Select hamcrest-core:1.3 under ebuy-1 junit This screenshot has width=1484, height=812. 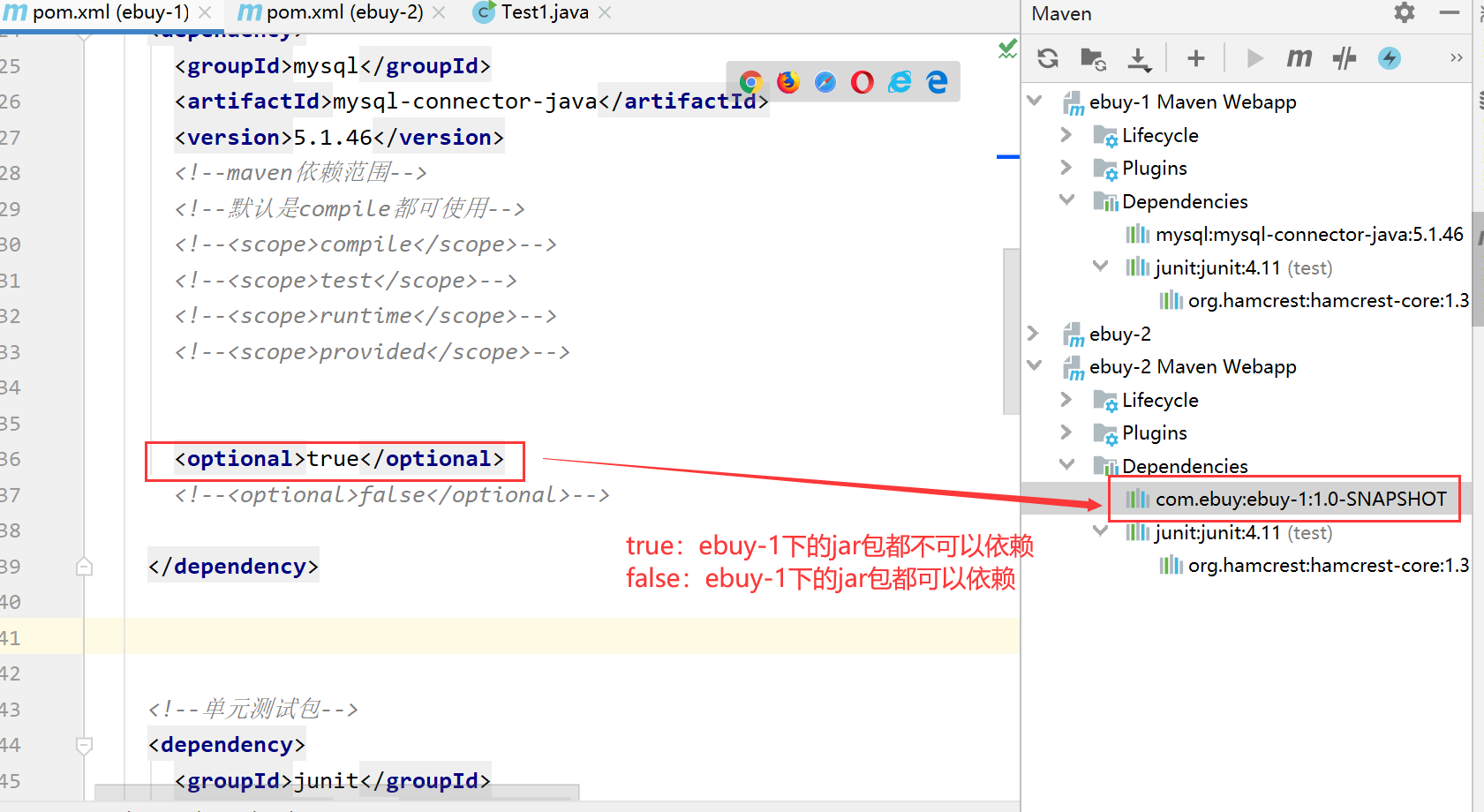click(x=1329, y=300)
